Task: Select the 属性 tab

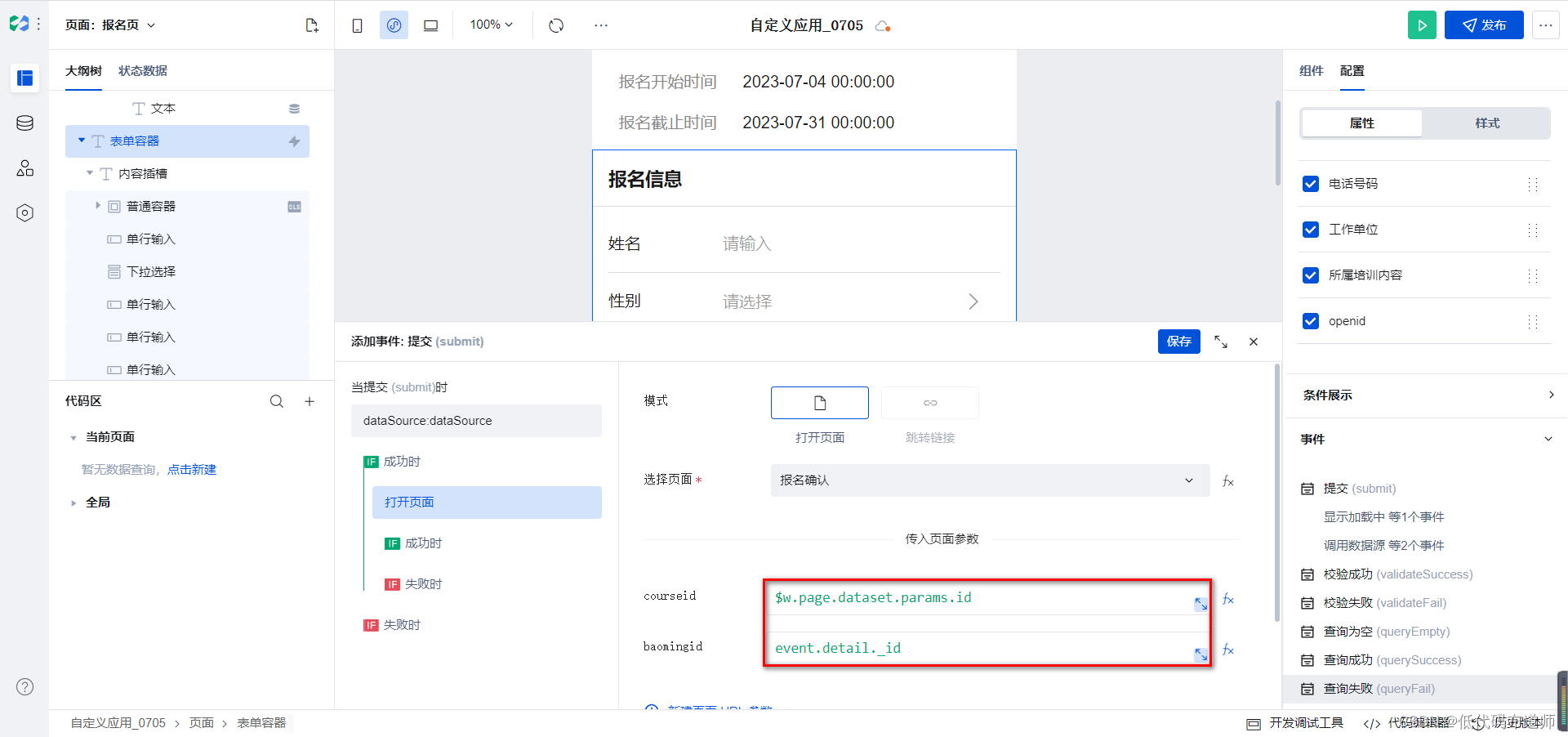Action: 1362,123
